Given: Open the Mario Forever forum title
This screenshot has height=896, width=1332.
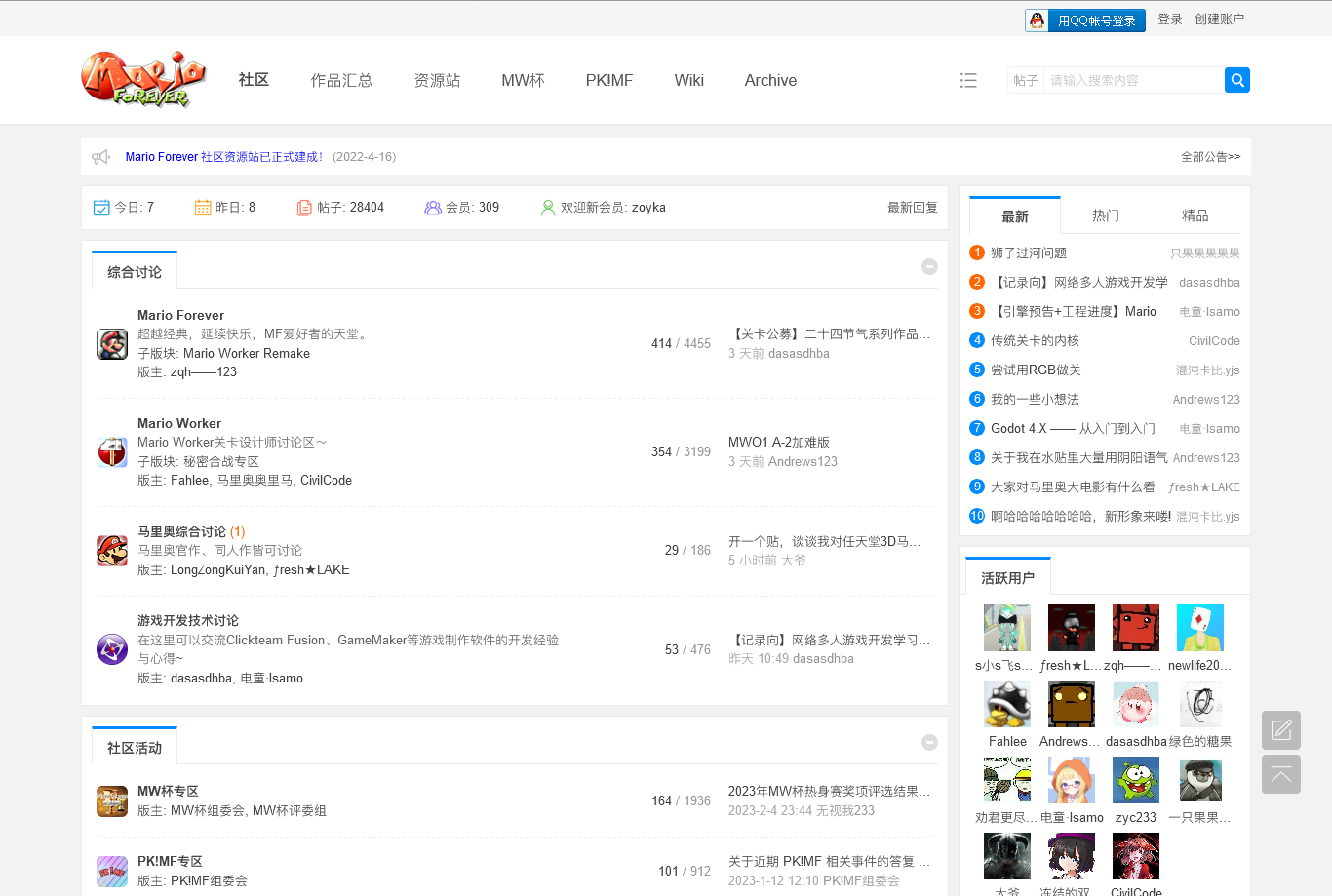Looking at the screenshot, I should (x=180, y=316).
